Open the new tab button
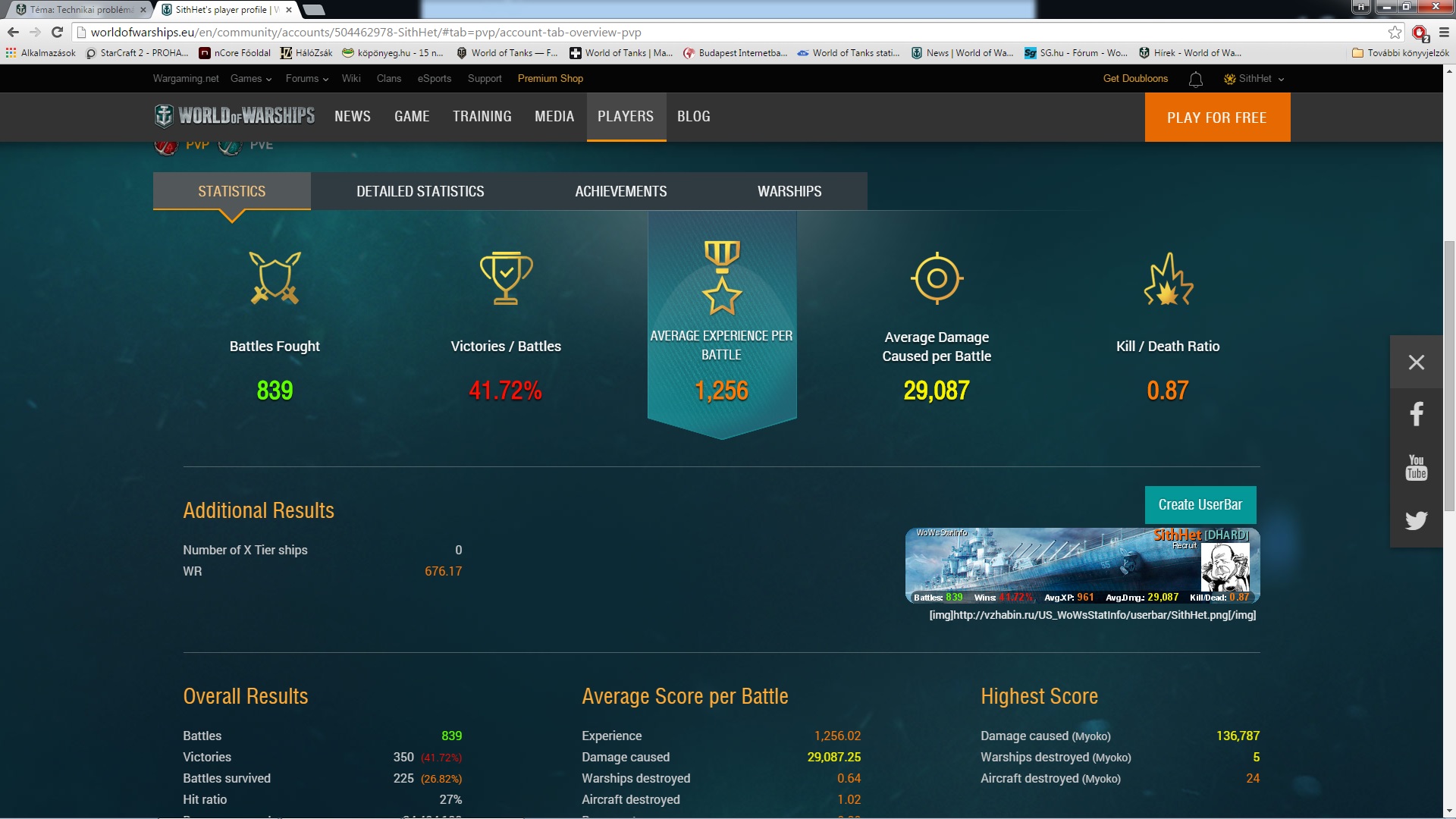 pyautogui.click(x=313, y=10)
